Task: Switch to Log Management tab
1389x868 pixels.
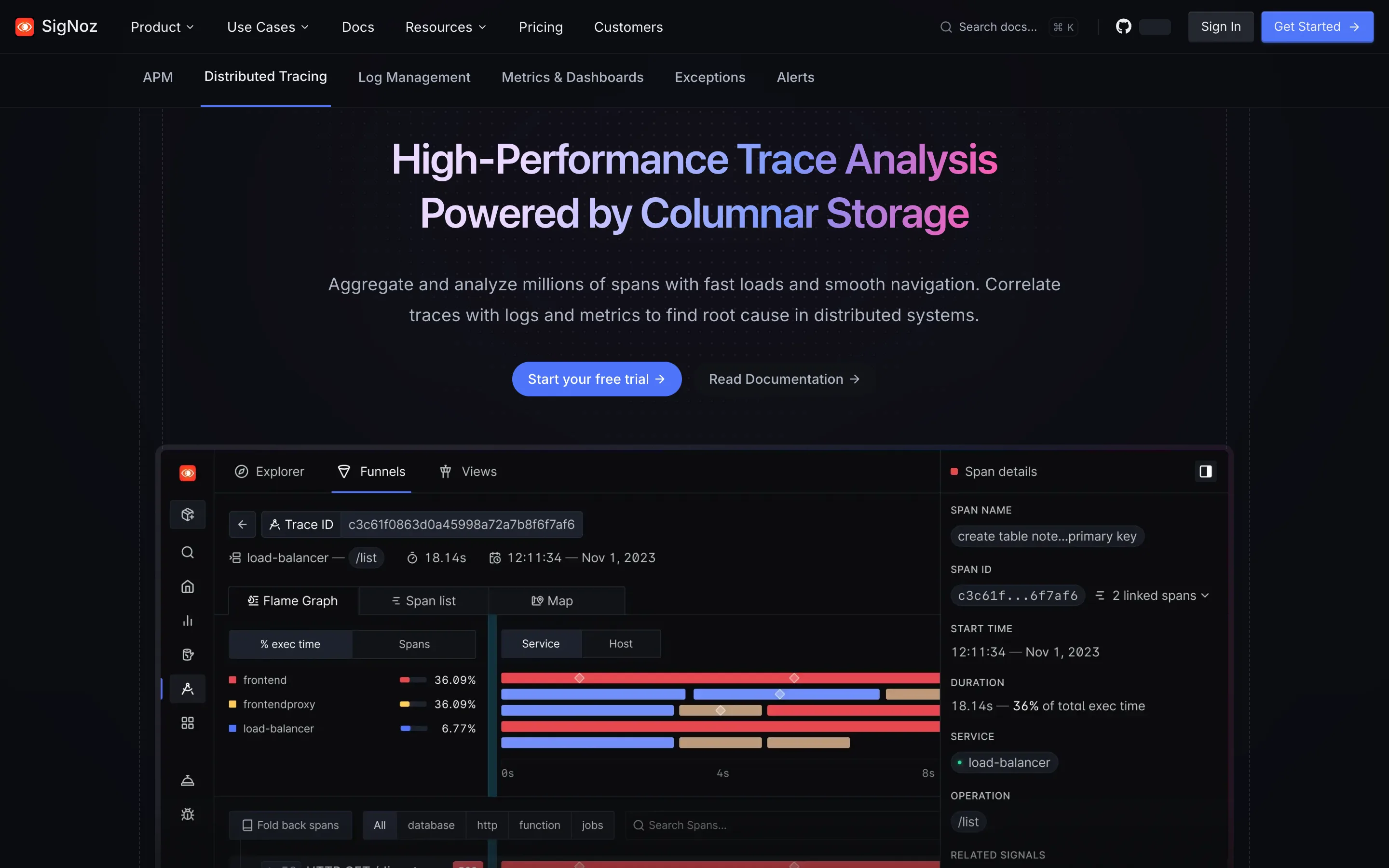Action: [x=414, y=77]
